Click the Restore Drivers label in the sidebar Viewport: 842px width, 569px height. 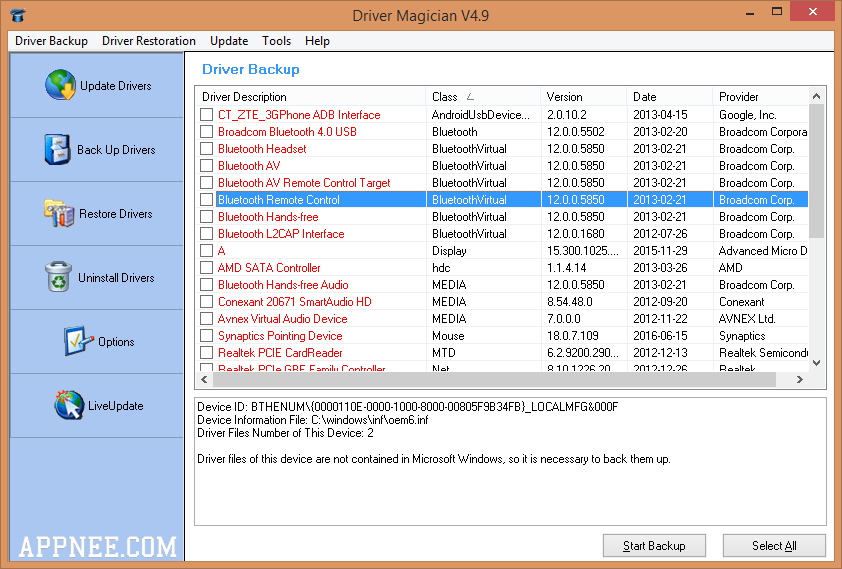[x=115, y=214]
